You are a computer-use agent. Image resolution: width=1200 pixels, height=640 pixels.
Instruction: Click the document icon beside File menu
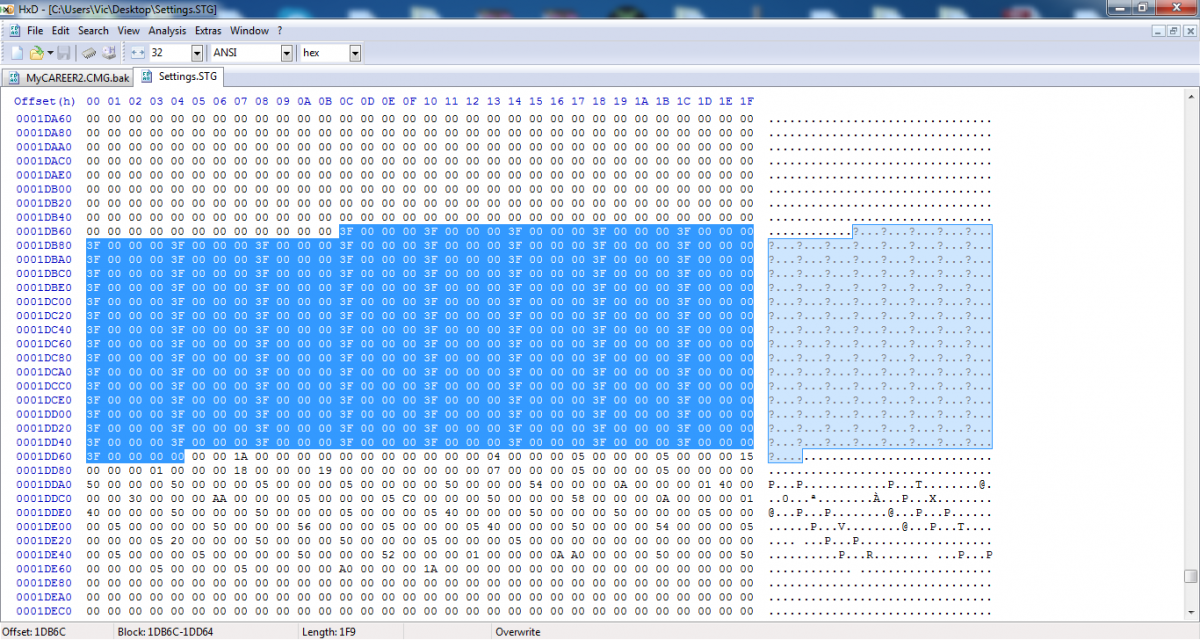[x=14, y=31]
